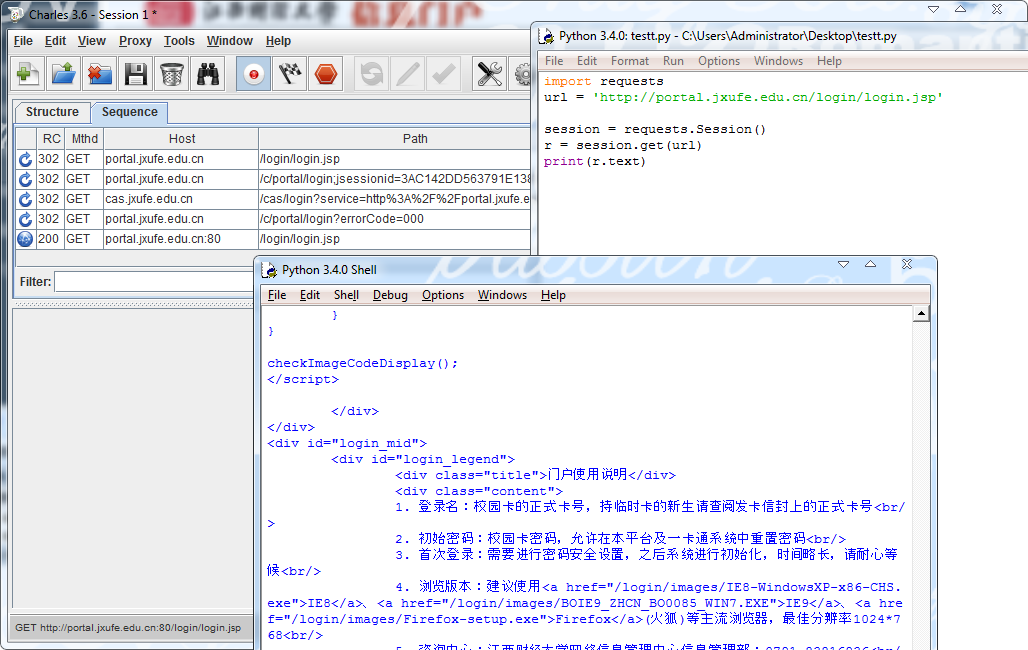
Task: Click the Save session floppy disk icon
Action: coord(136,75)
